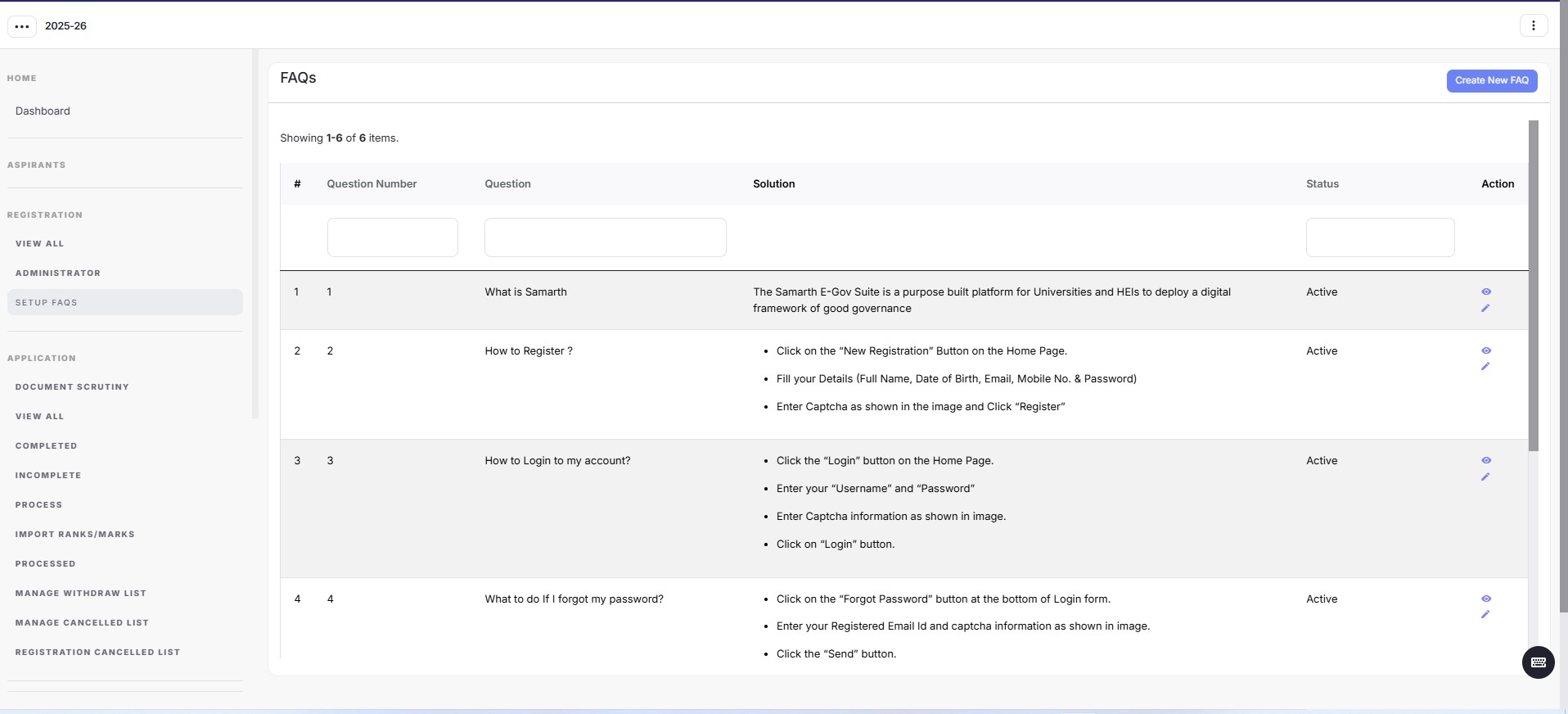Open Setup FAQs in the sidebar
Screen dimensions: 1568x714
tap(47, 302)
